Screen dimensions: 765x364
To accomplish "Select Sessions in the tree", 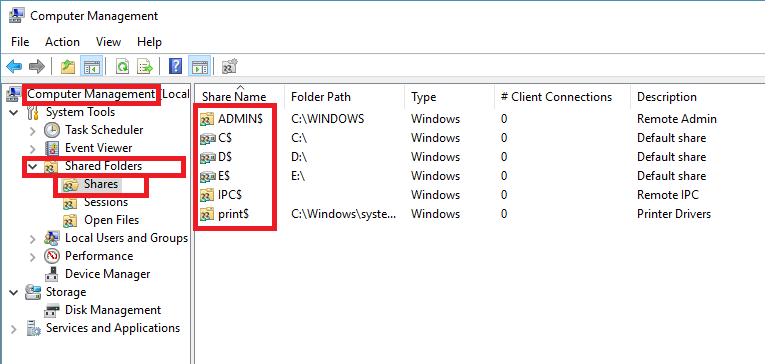I will (106, 202).
